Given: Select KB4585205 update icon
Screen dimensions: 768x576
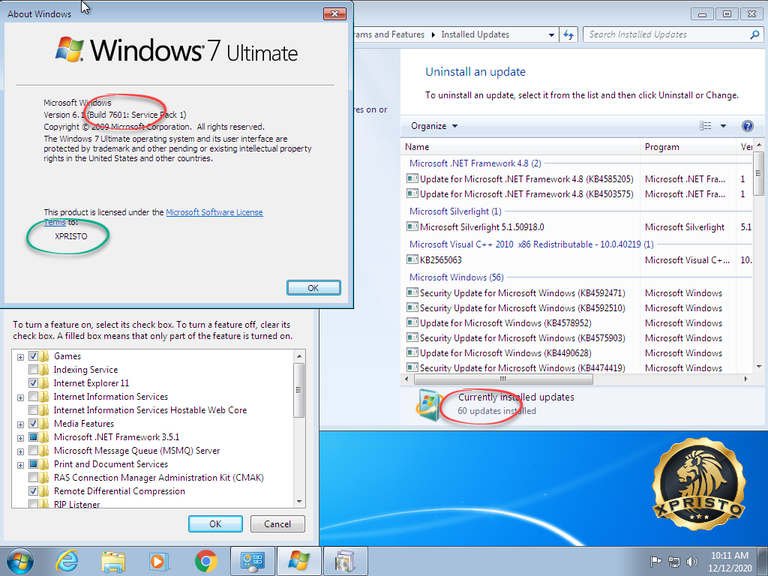Looking at the screenshot, I should [x=412, y=179].
